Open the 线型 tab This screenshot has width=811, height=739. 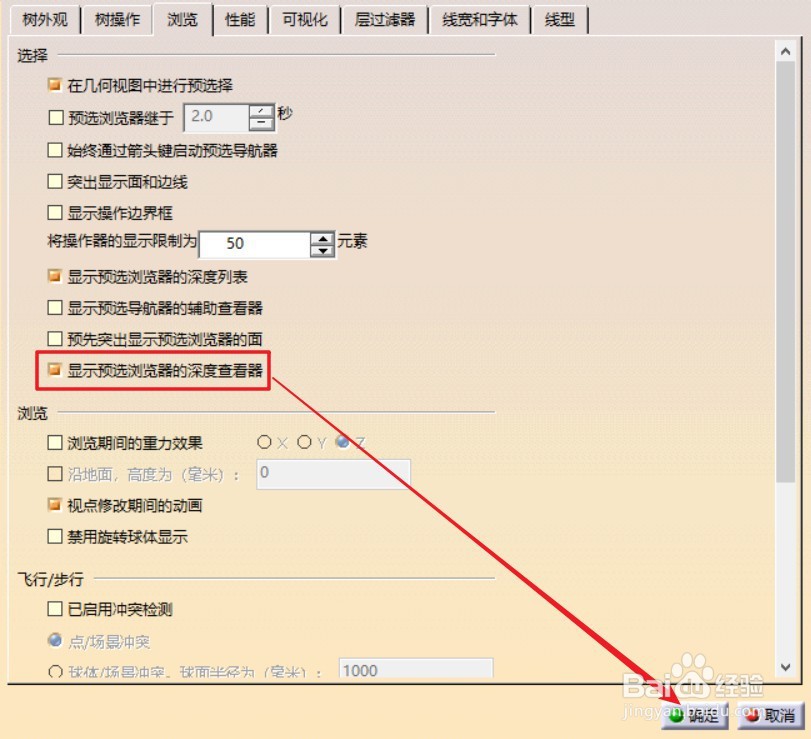pos(560,20)
